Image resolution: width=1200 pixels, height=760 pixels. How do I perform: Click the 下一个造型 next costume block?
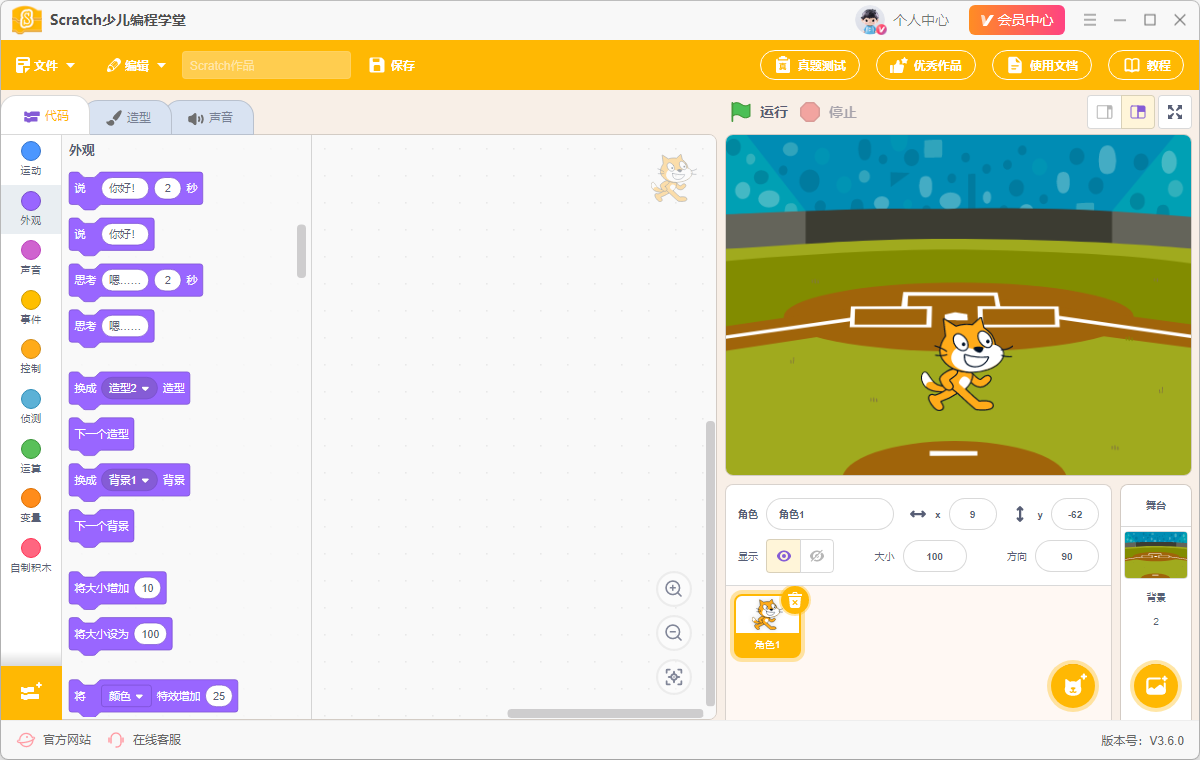pyautogui.click(x=101, y=434)
